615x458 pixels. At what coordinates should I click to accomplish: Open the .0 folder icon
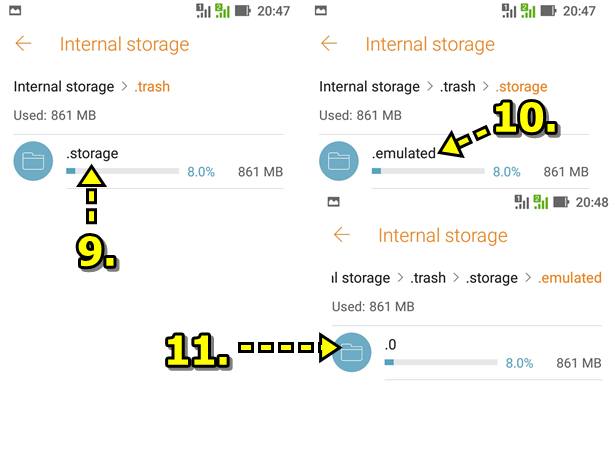(352, 352)
